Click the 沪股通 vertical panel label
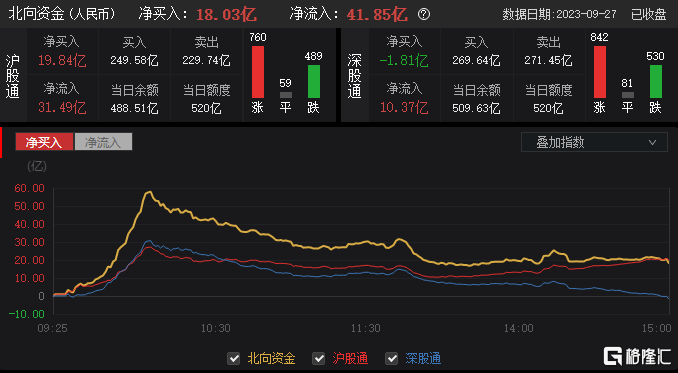Screen dimensions: 678x373 point(13,76)
